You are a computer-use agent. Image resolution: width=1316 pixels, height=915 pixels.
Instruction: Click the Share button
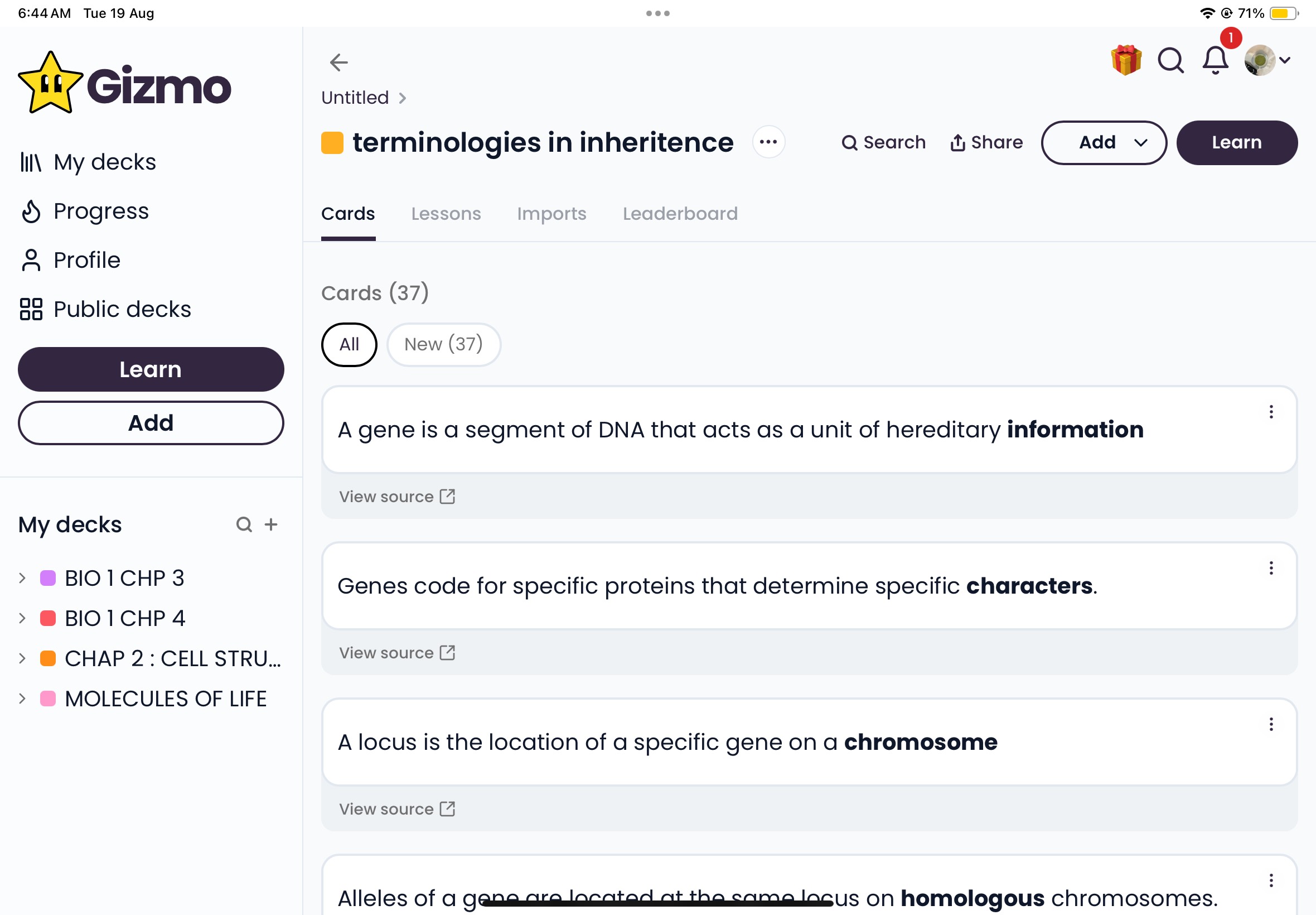click(x=986, y=143)
